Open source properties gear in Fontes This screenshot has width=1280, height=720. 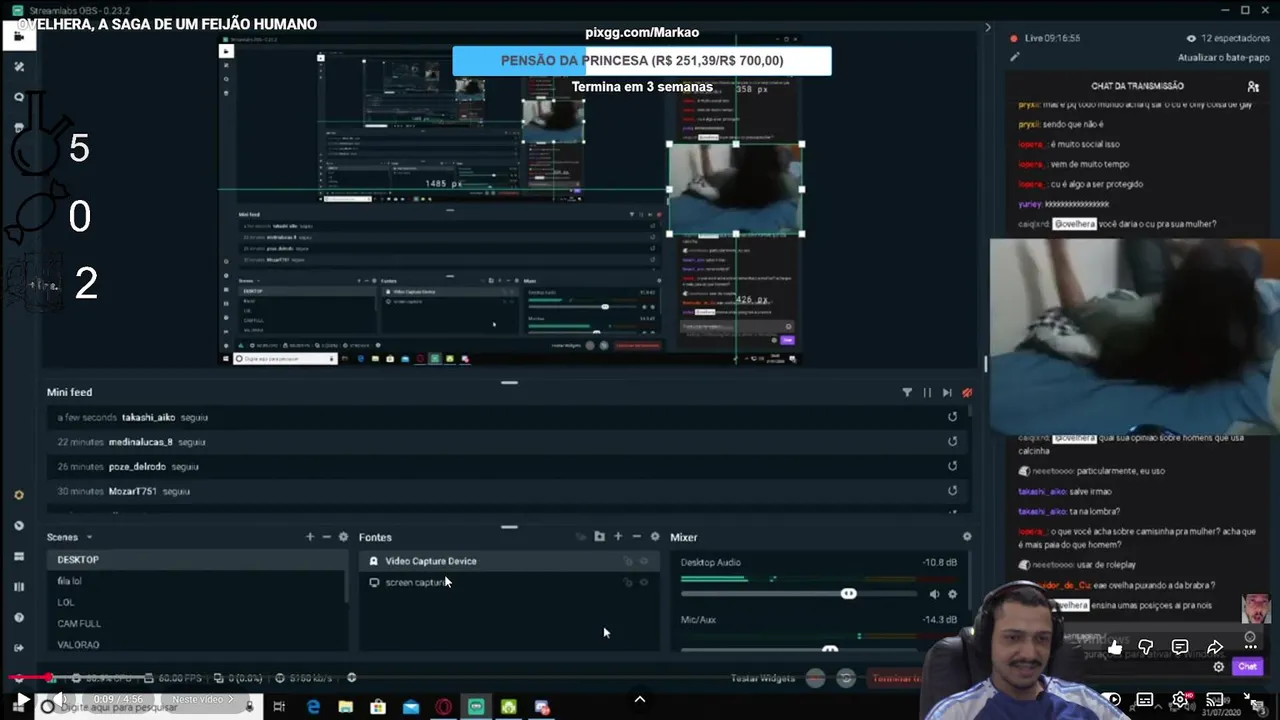(x=655, y=537)
